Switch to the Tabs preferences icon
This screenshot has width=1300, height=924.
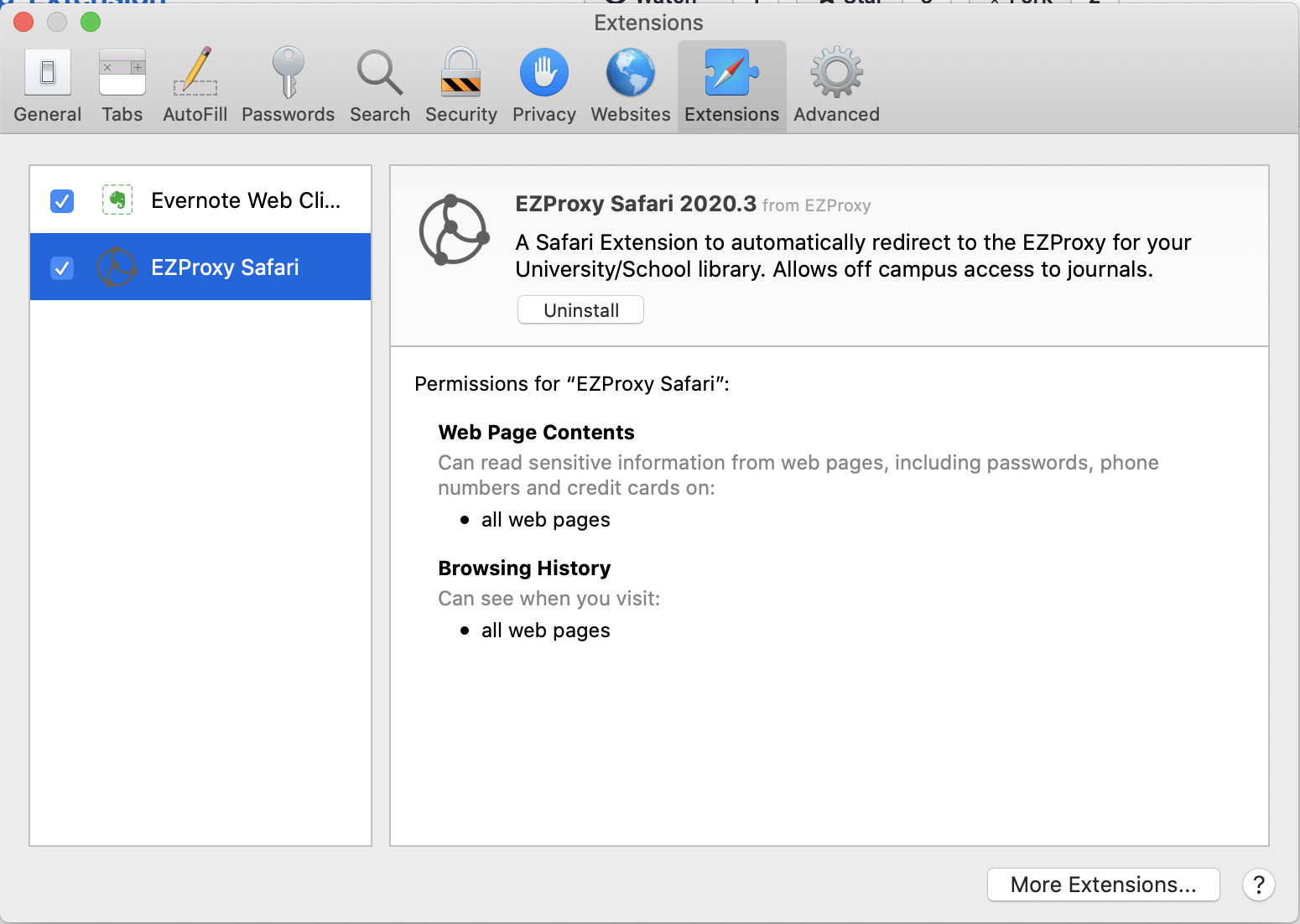pyautogui.click(x=122, y=84)
